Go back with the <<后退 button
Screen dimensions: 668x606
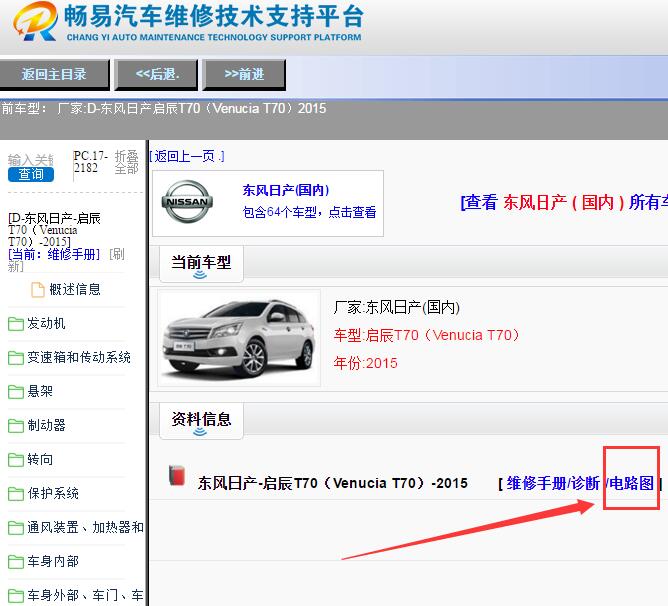point(156,75)
